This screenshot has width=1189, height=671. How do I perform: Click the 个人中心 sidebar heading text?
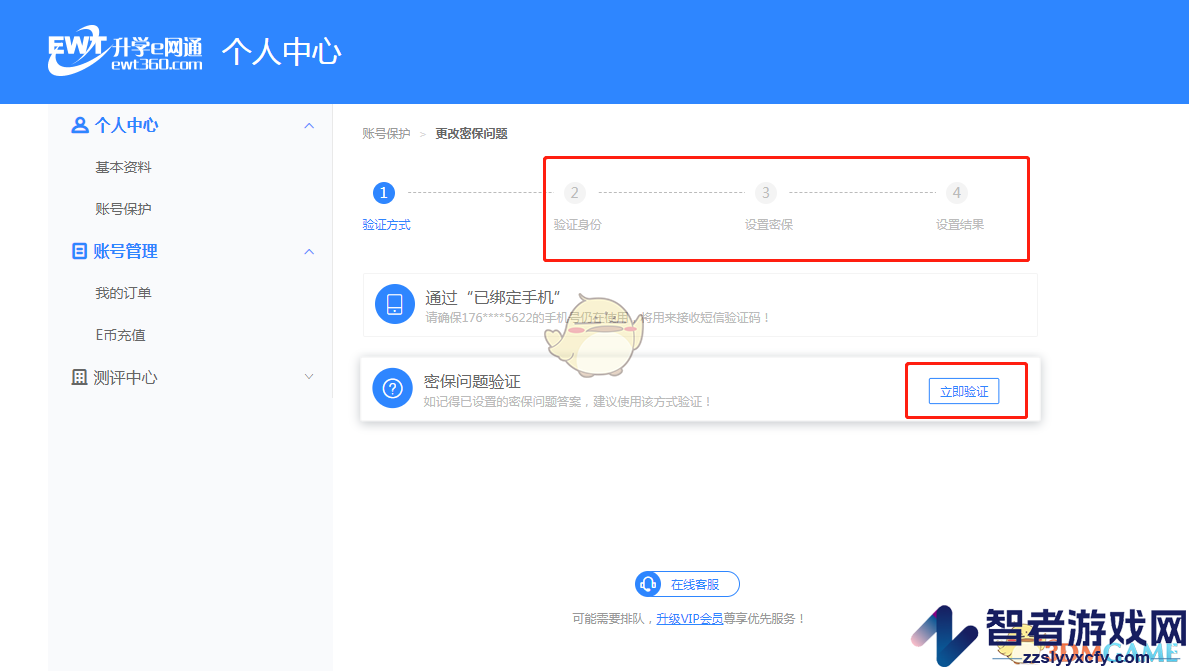tap(126, 125)
